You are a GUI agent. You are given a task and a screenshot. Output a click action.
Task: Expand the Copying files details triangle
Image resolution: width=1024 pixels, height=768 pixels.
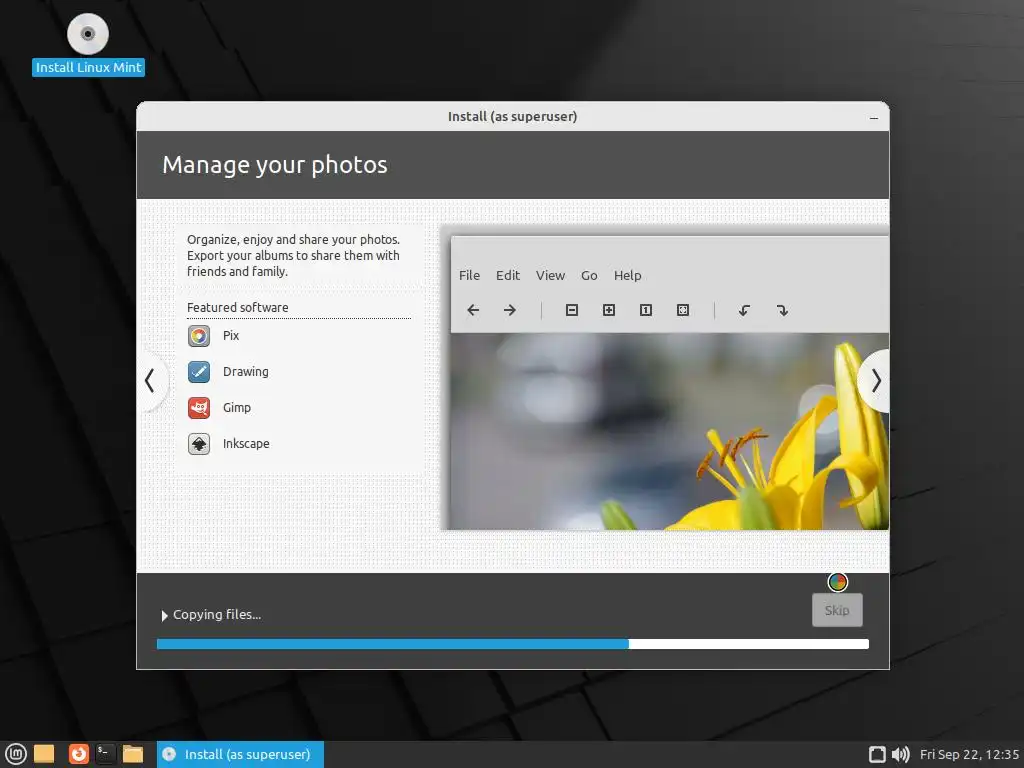[x=165, y=615]
